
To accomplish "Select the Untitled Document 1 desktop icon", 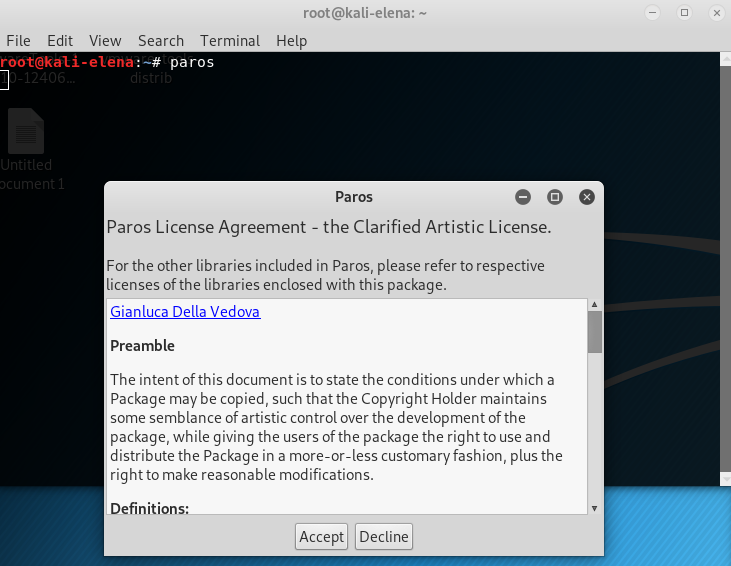I will (26, 149).
